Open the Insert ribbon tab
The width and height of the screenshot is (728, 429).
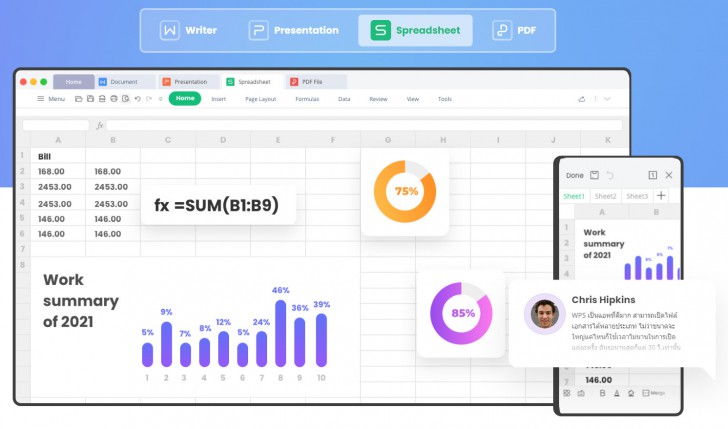(218, 99)
